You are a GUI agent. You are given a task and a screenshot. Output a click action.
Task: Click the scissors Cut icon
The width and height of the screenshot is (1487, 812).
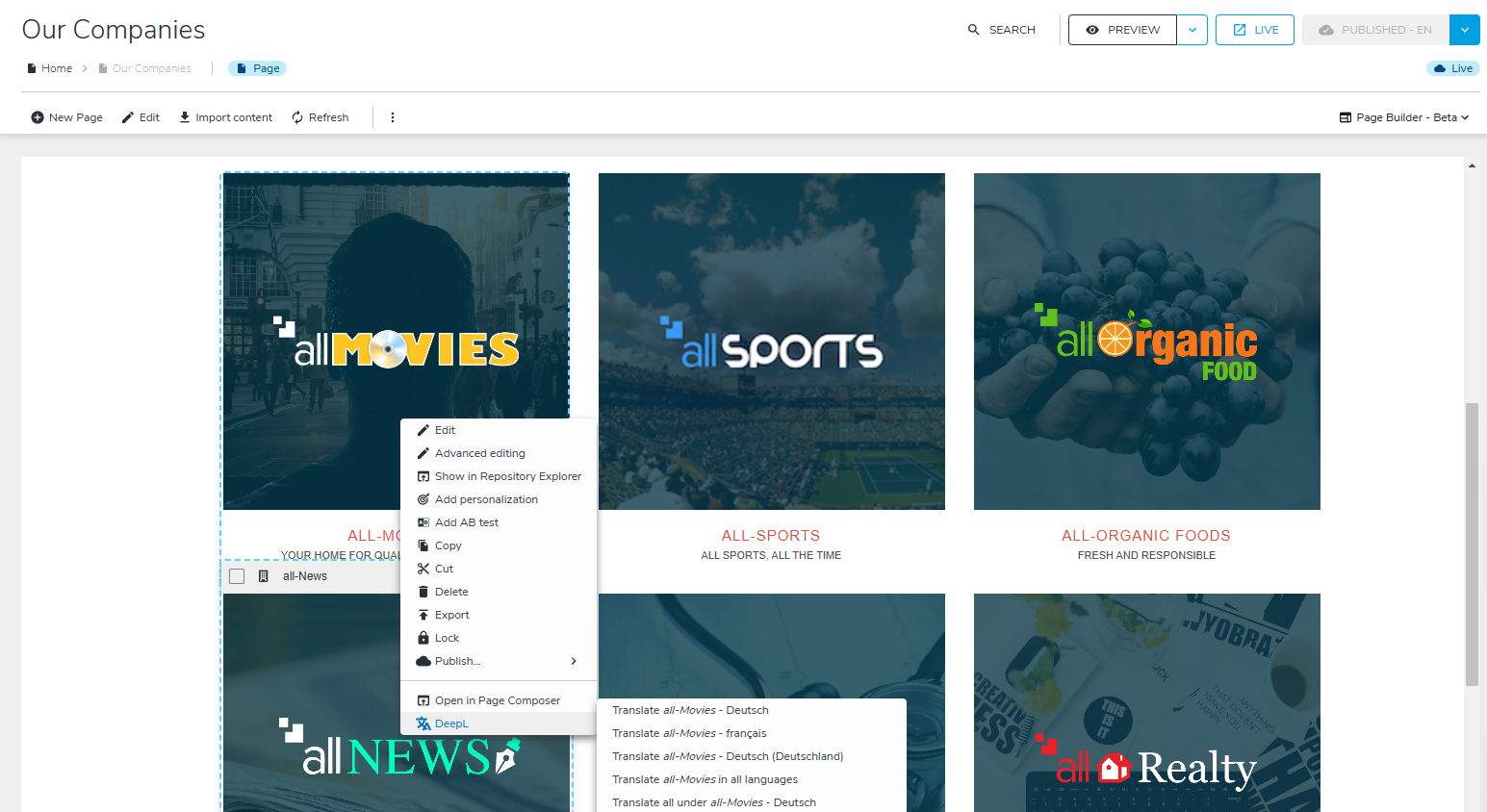click(x=423, y=569)
